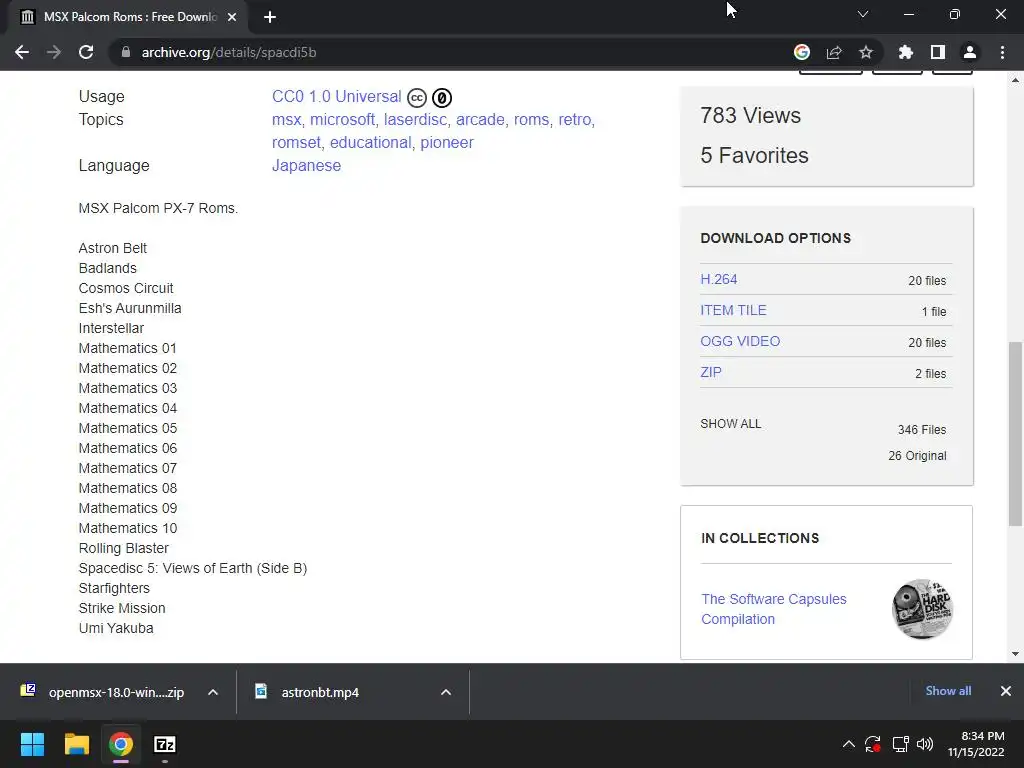The image size is (1024, 768).
Task: Click the Creative Commons CC icon
Action: pos(417,97)
